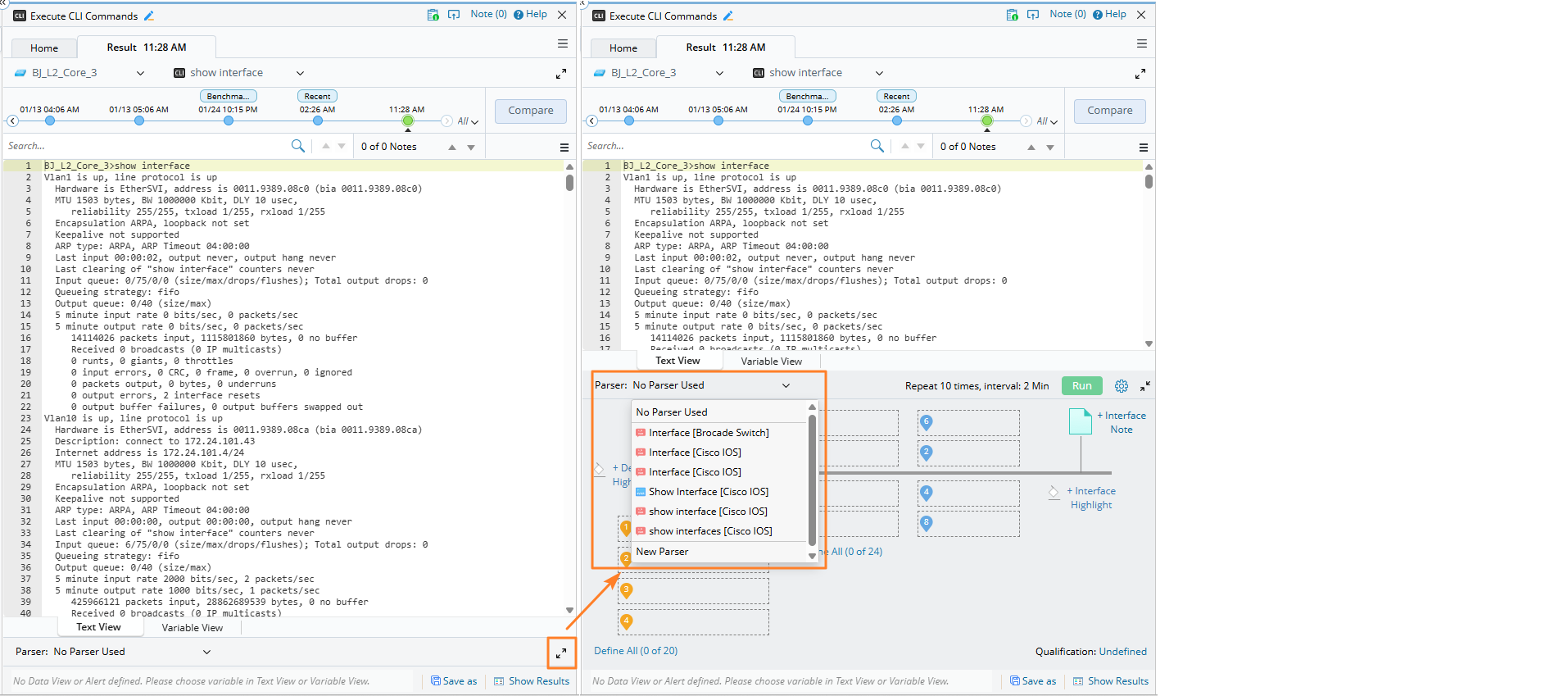Choose 'New Parser' in the parser list
Screen dimensions: 1568x696
(662, 552)
